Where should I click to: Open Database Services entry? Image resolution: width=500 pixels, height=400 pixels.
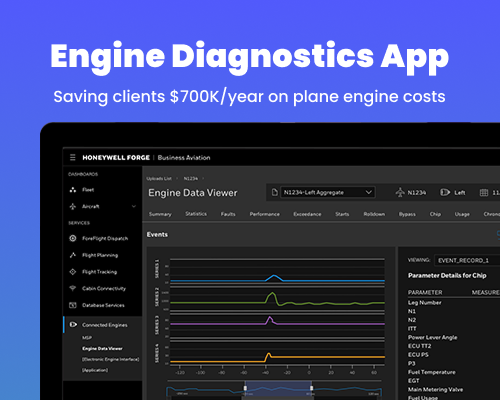(x=103, y=305)
